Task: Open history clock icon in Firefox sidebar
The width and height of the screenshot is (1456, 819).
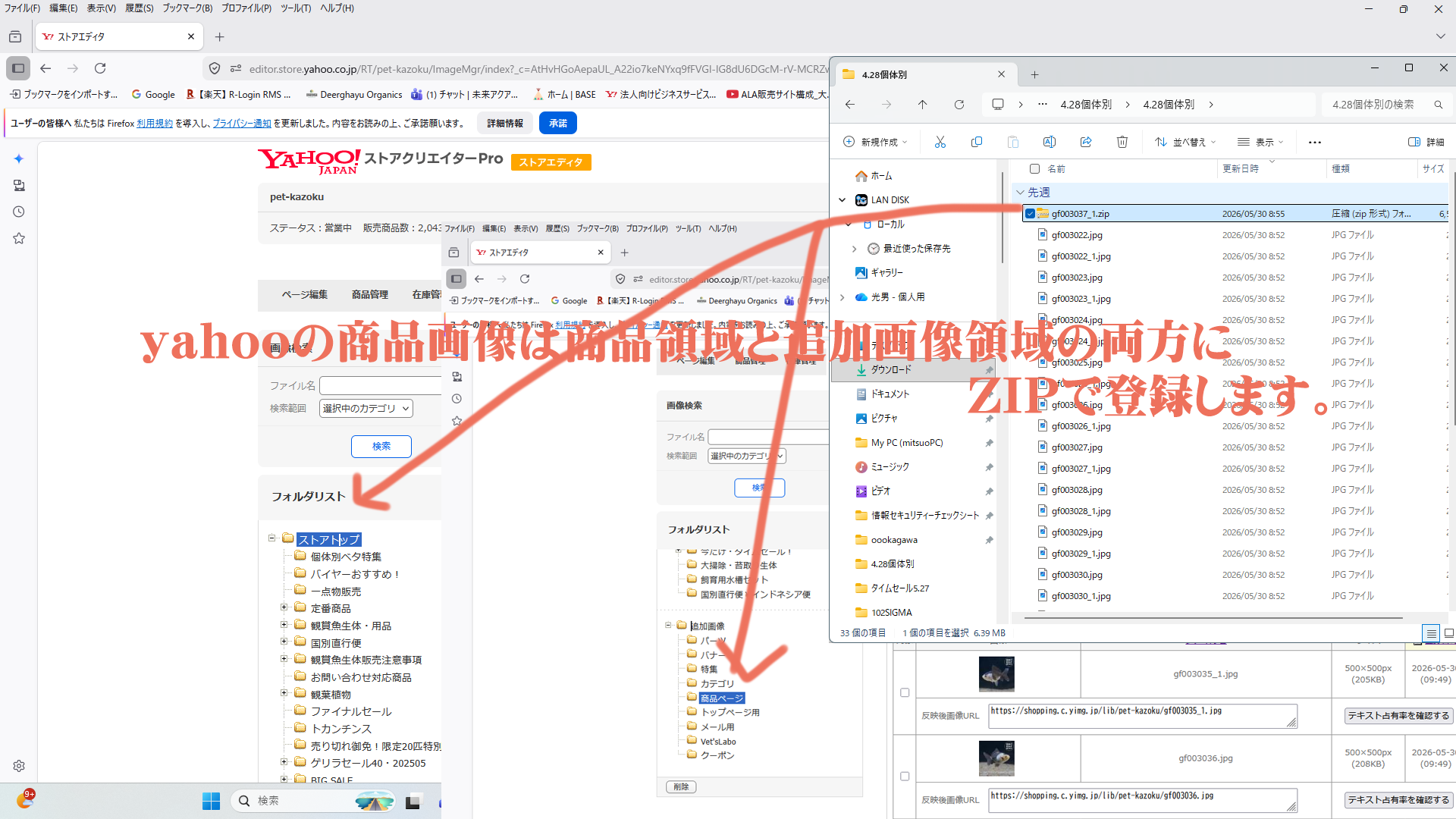Action: pos(19,212)
